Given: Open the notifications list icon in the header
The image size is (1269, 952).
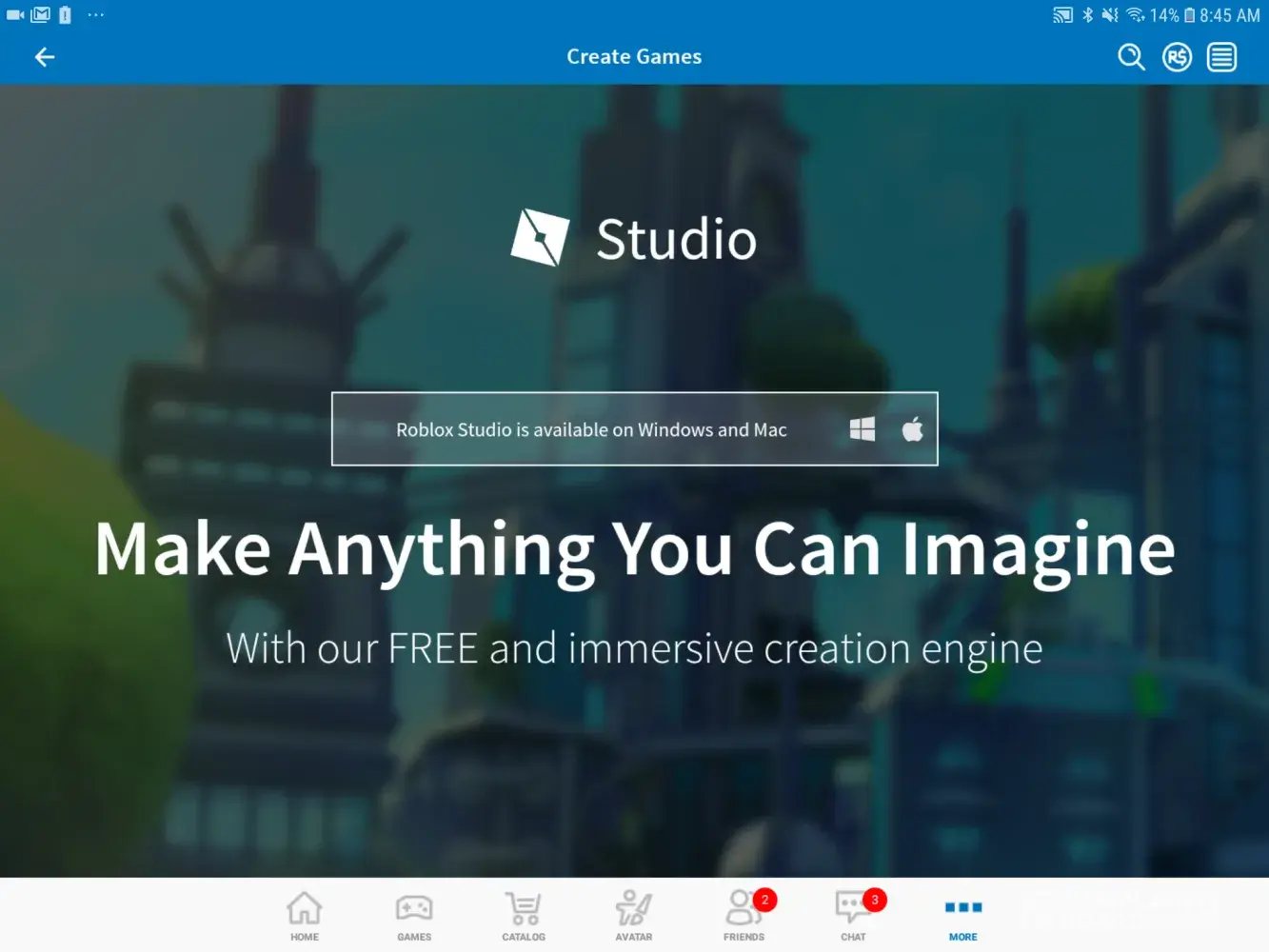Looking at the screenshot, I should pos(1221,57).
